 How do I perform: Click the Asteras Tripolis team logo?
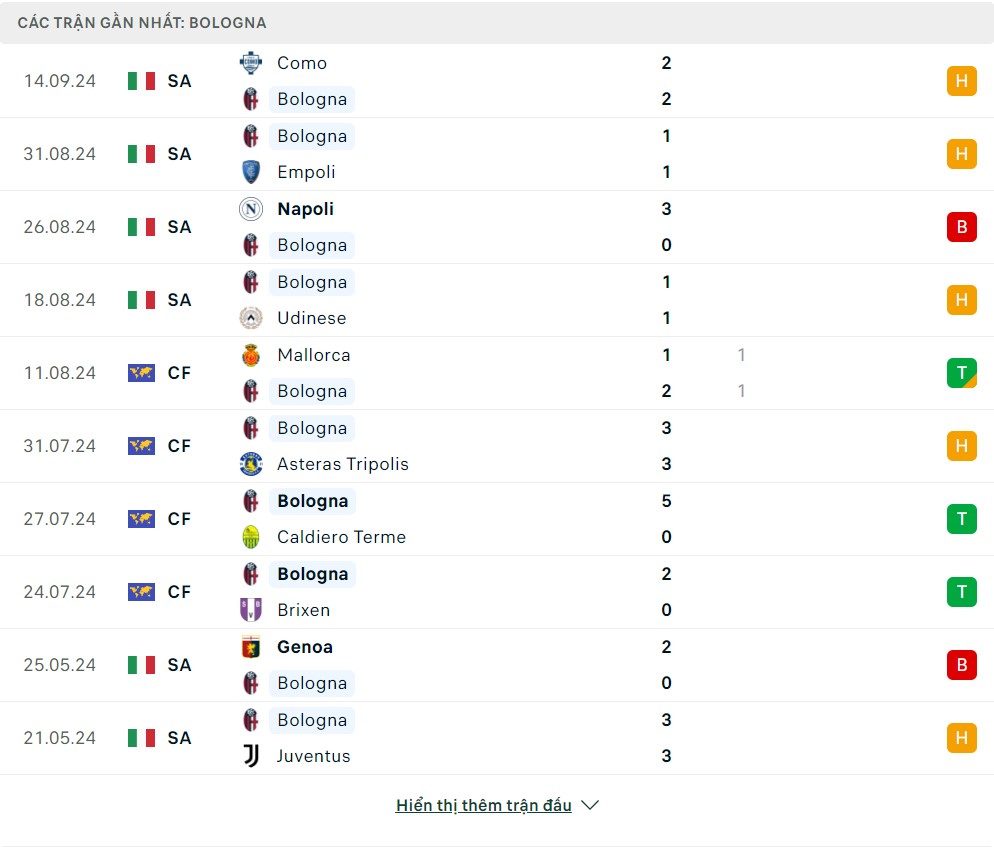pos(251,464)
